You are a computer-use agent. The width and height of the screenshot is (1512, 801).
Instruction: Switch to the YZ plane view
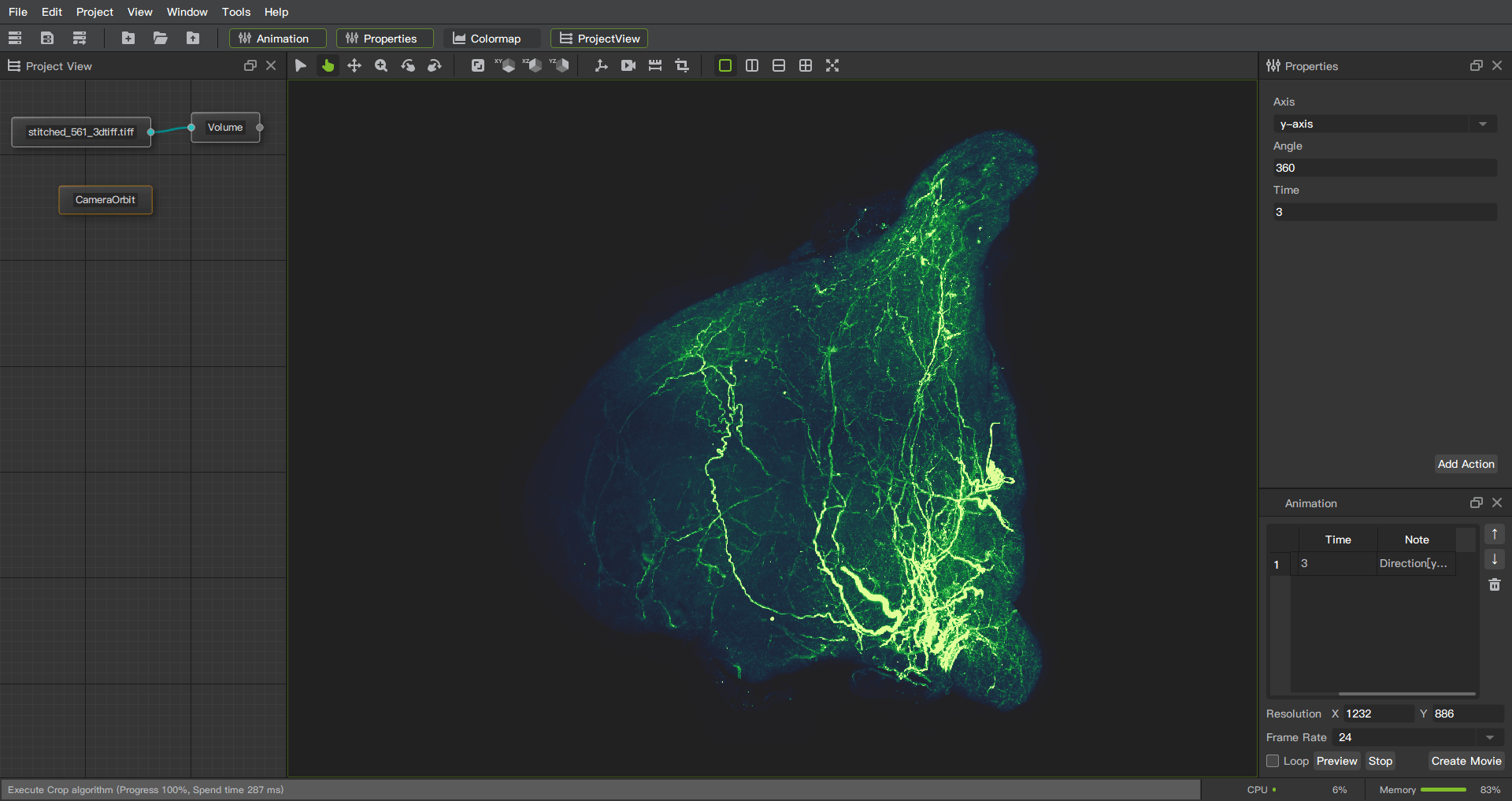click(x=559, y=65)
